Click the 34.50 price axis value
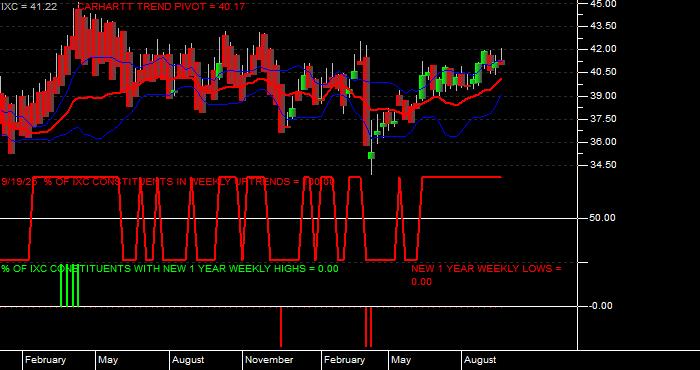700x370 pixels. pyautogui.click(x=604, y=165)
